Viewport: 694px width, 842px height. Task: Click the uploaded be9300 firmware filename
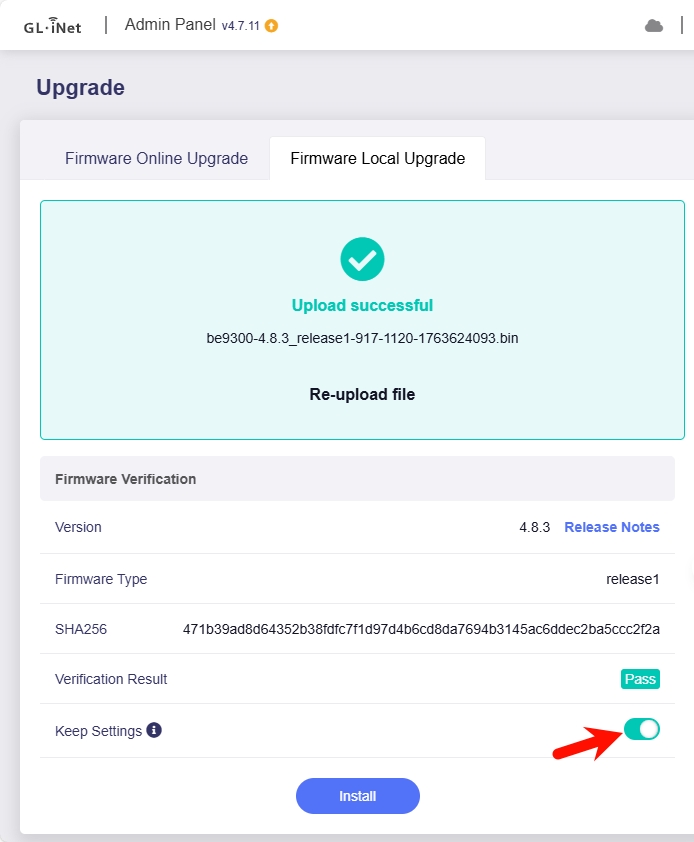(362, 338)
